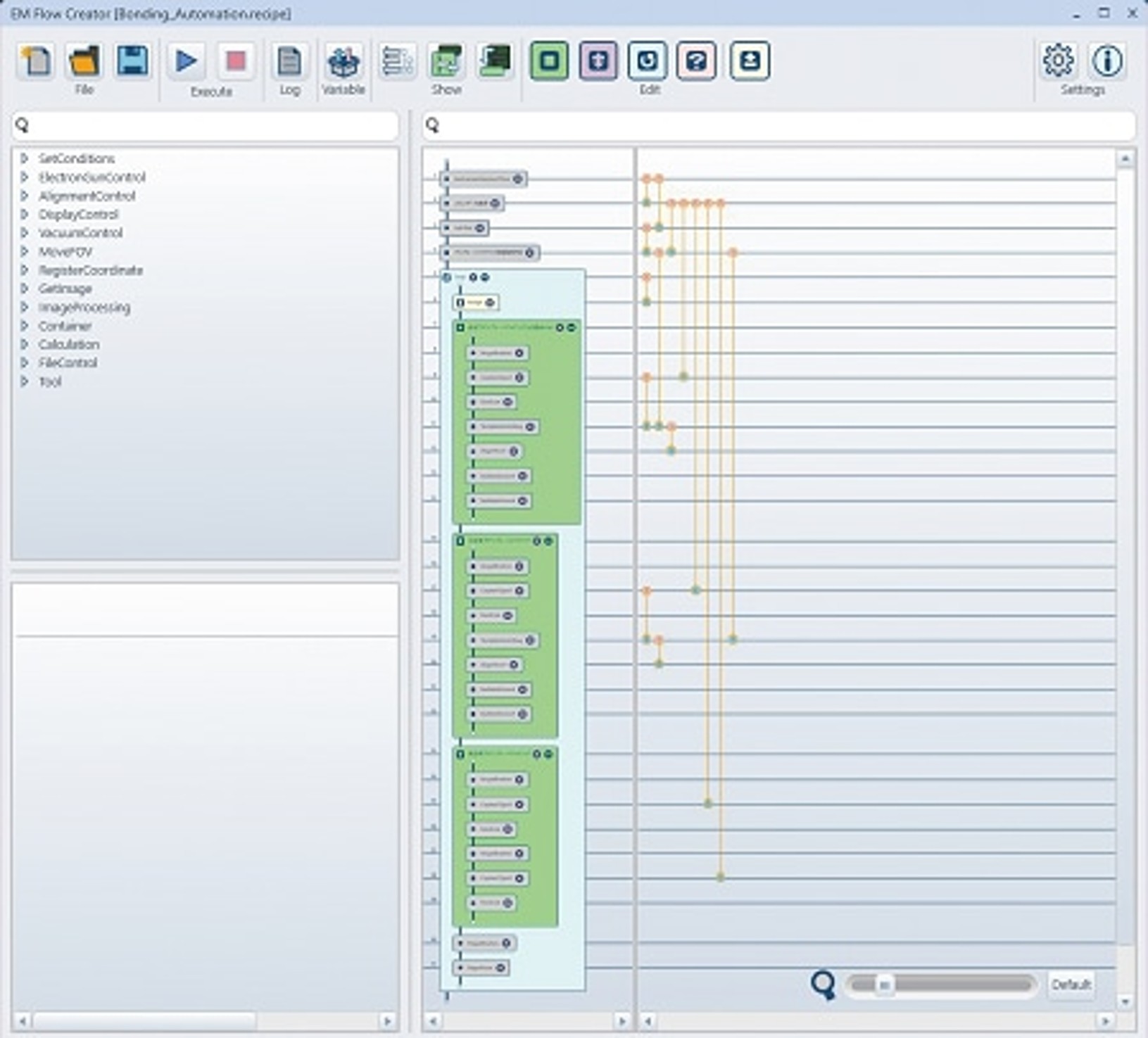Screen dimensions: 1148x1038
Task: Click the green square Edit icon
Action: (x=549, y=61)
